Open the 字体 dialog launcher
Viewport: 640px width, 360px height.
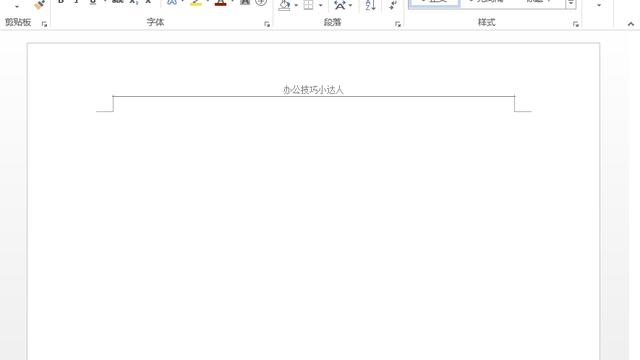click(267, 24)
